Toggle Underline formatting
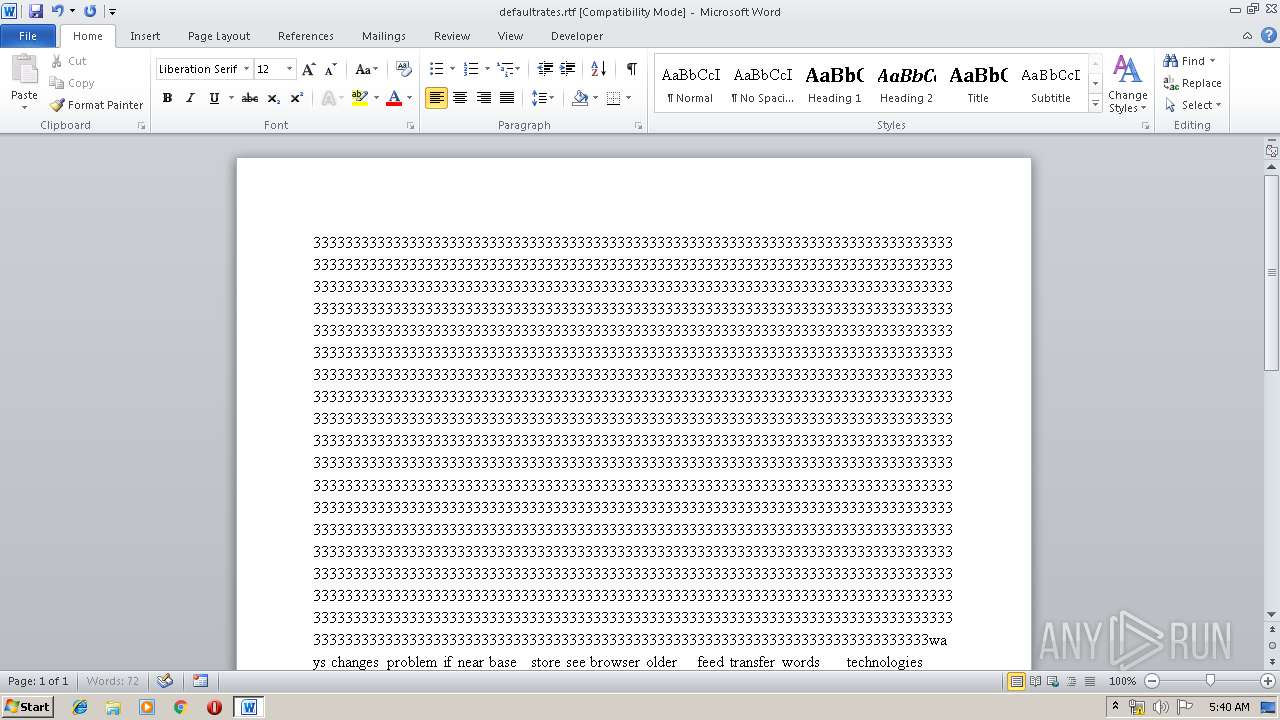Image resolution: width=1280 pixels, height=720 pixels. pyautogui.click(x=213, y=98)
